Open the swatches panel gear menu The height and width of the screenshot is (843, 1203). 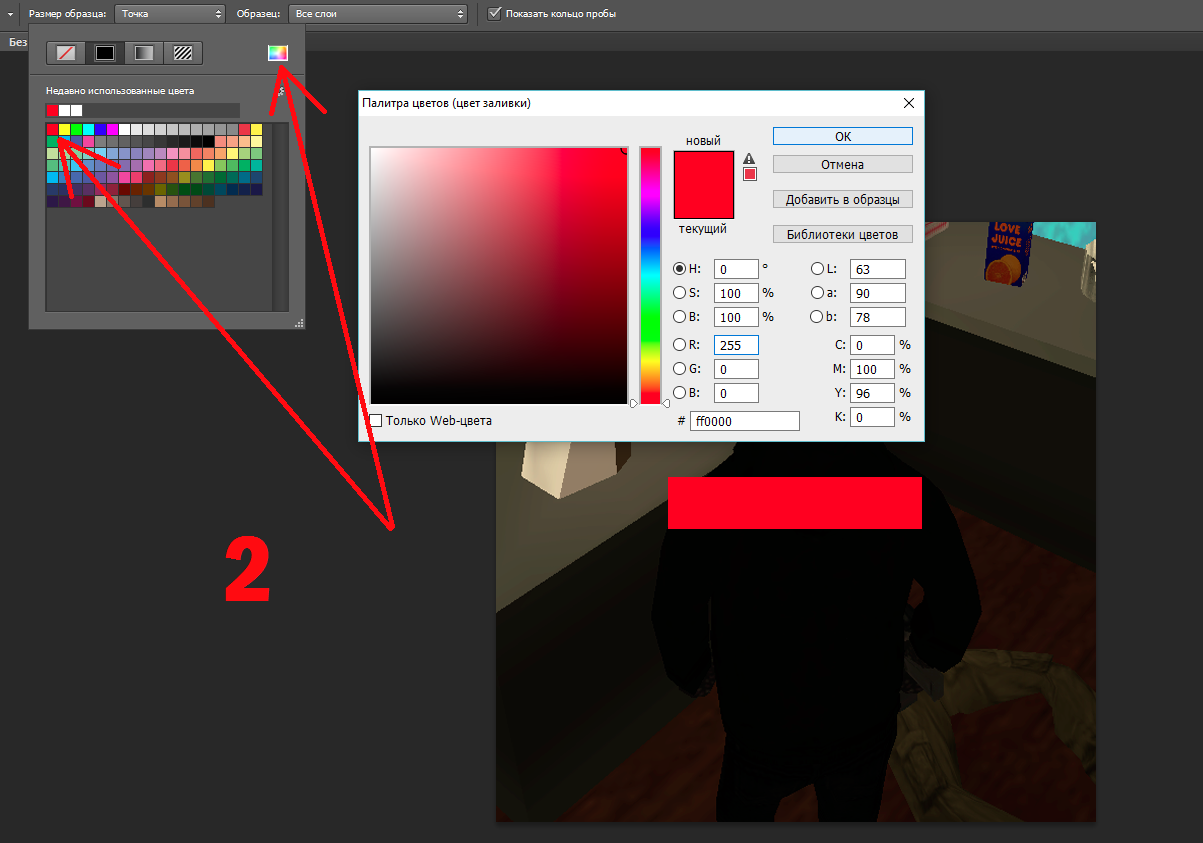click(281, 91)
